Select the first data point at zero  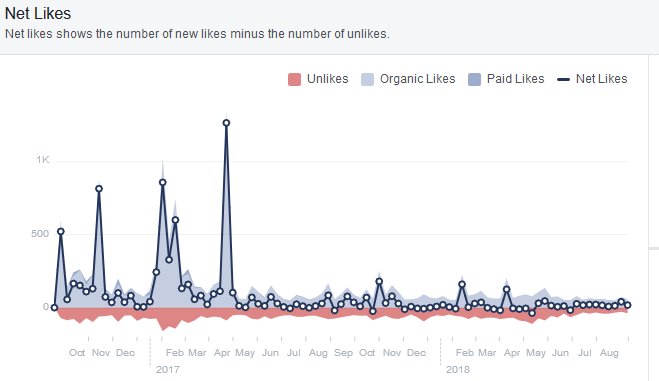pyautogui.click(x=54, y=307)
